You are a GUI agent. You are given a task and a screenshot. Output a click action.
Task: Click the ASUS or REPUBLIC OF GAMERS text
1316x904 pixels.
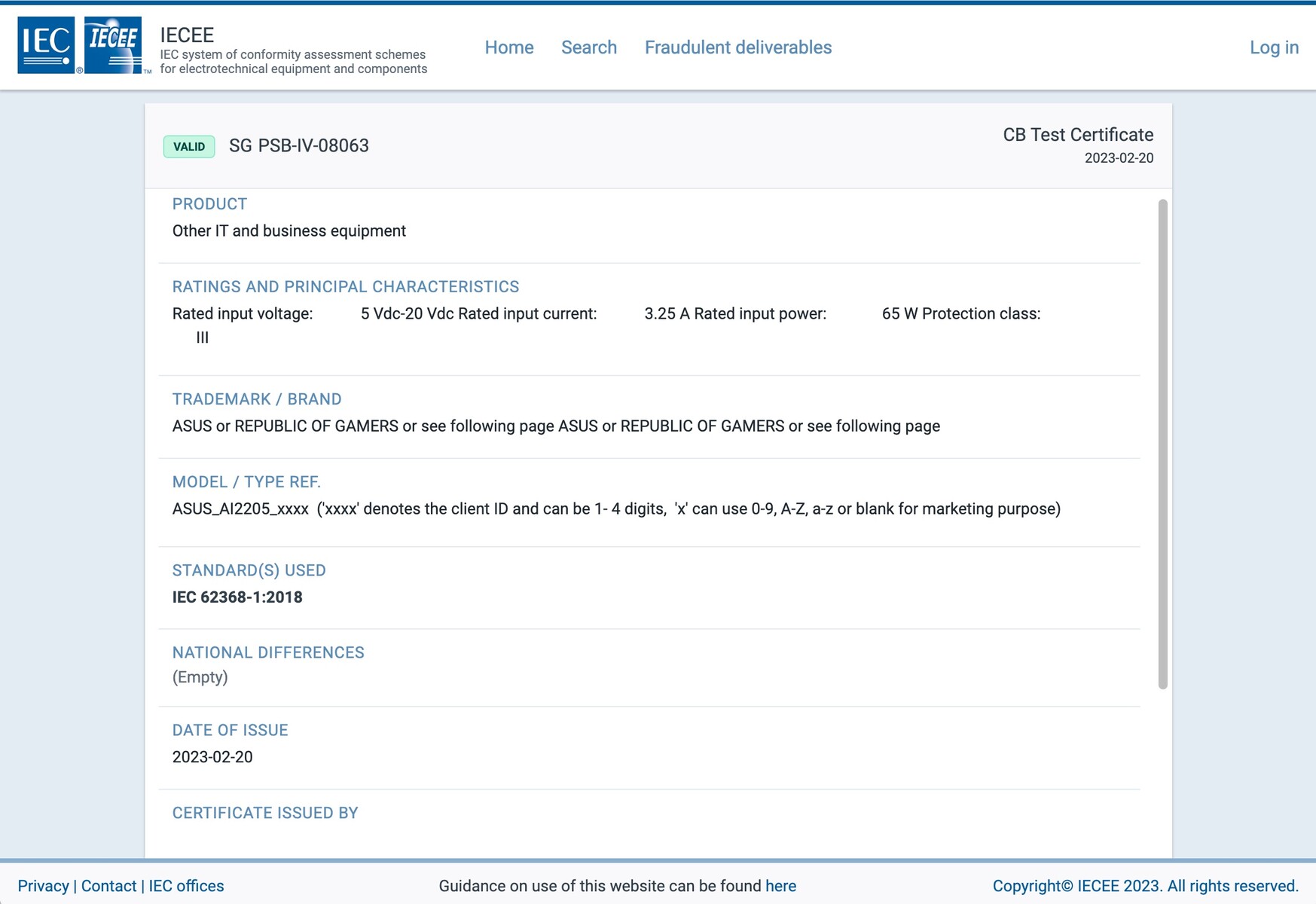click(556, 426)
